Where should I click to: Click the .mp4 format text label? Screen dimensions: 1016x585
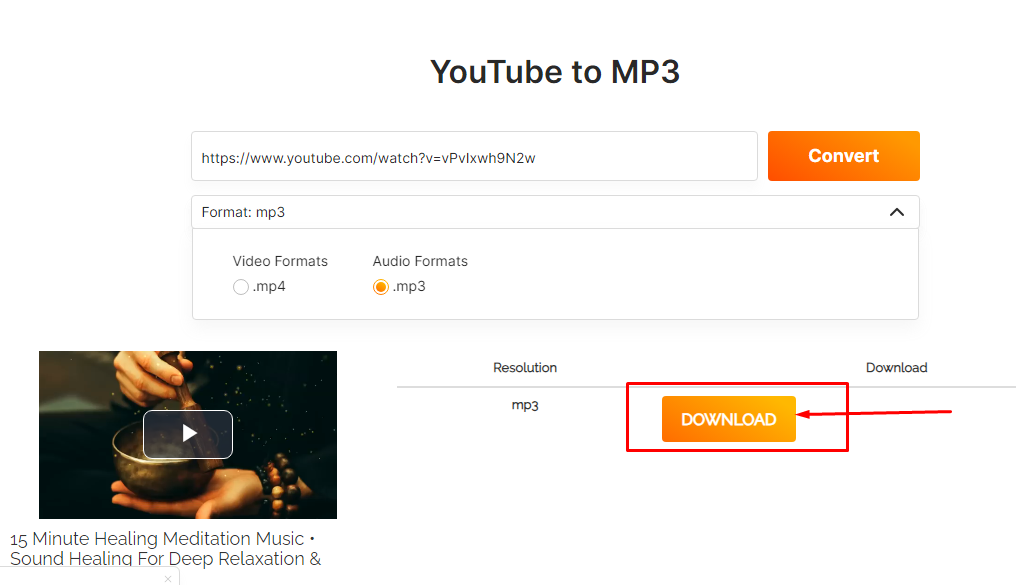point(269,286)
